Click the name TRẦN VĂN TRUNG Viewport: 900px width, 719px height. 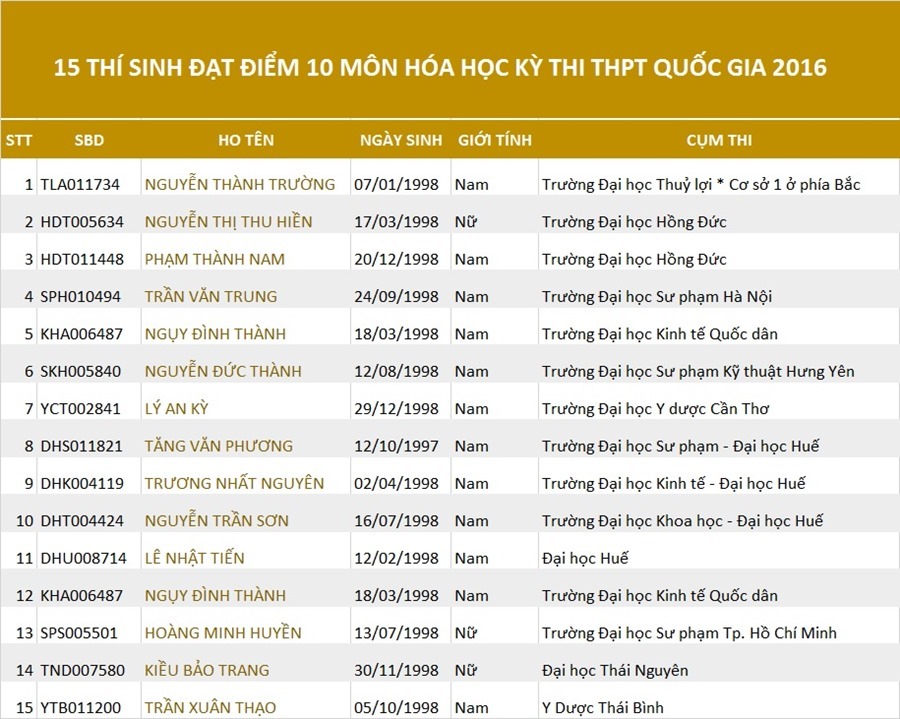[210, 296]
